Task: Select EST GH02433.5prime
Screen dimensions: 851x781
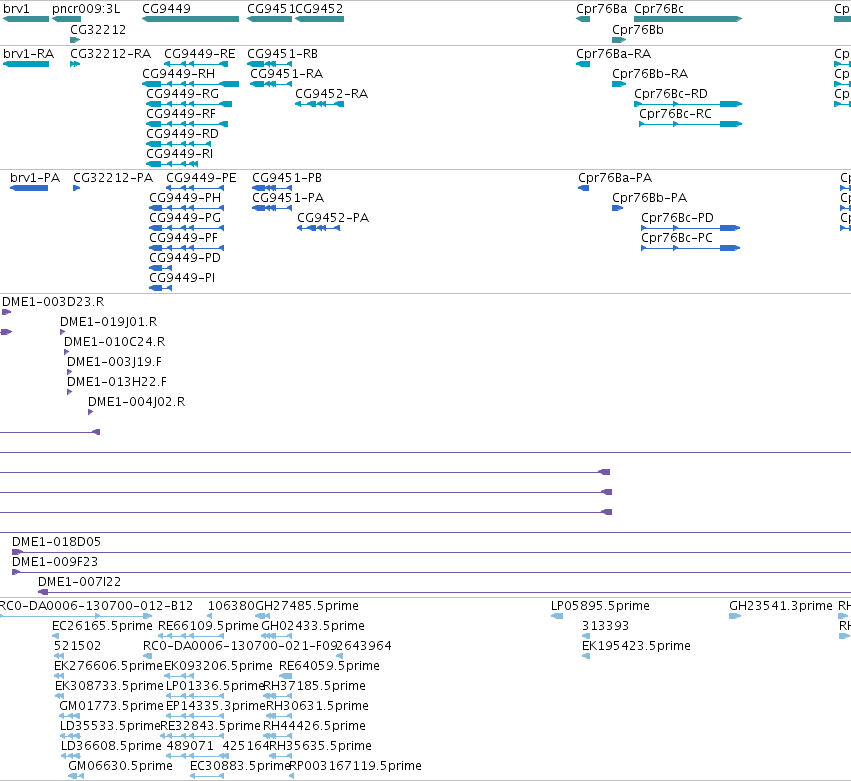Action: 313,626
